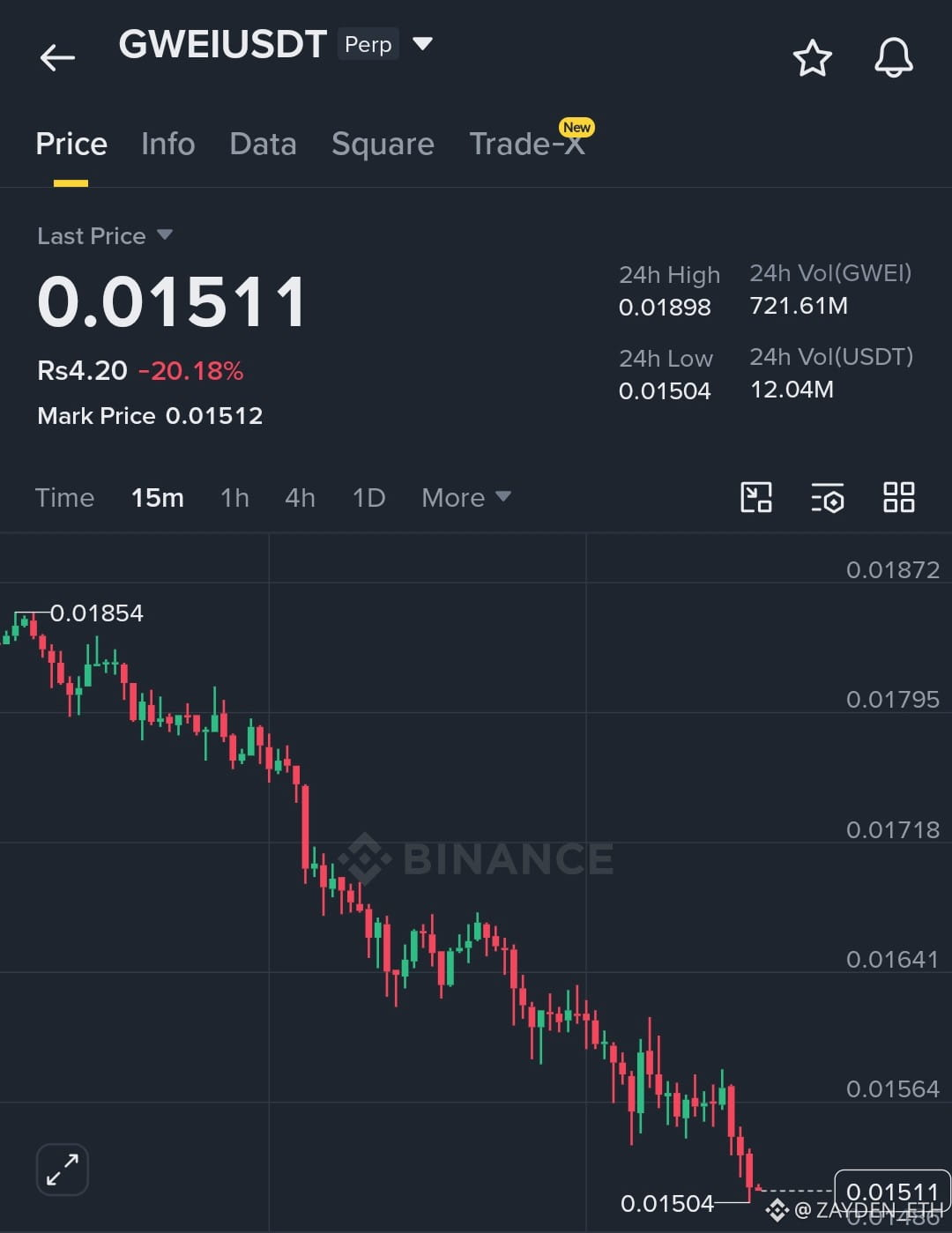Click the 0.01718 price axis label
Image resolution: width=952 pixels, height=1233 pixels.
pos(893,830)
